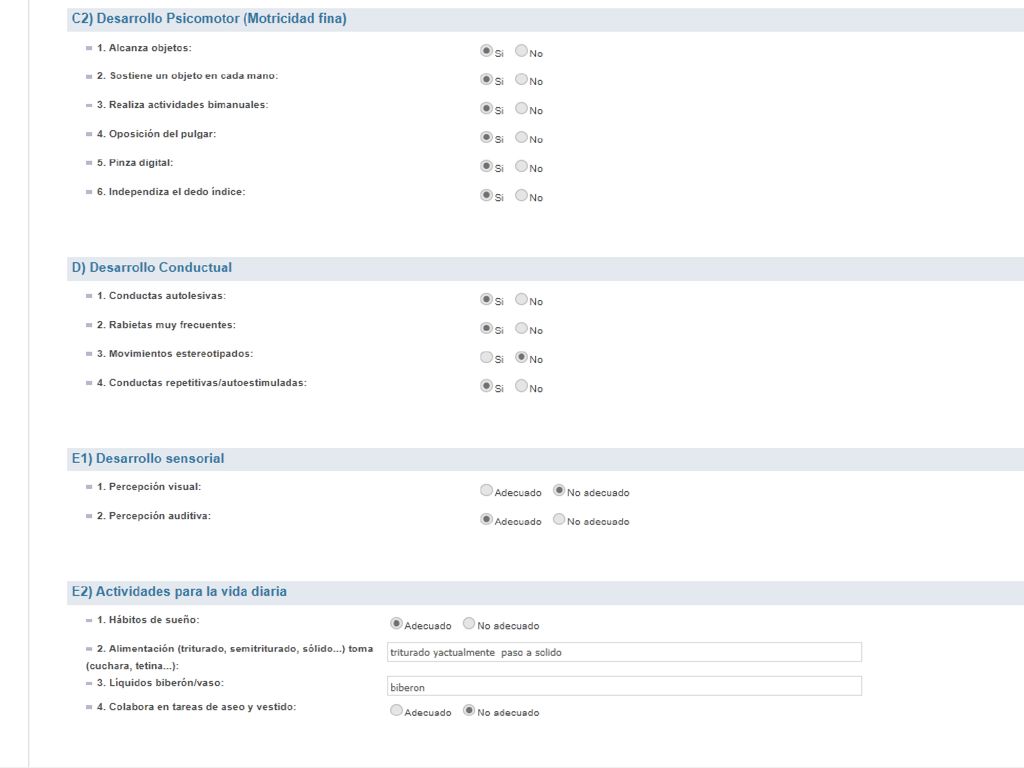
Task: Focus the Líquidos biberón/vaso input field
Action: (x=624, y=686)
